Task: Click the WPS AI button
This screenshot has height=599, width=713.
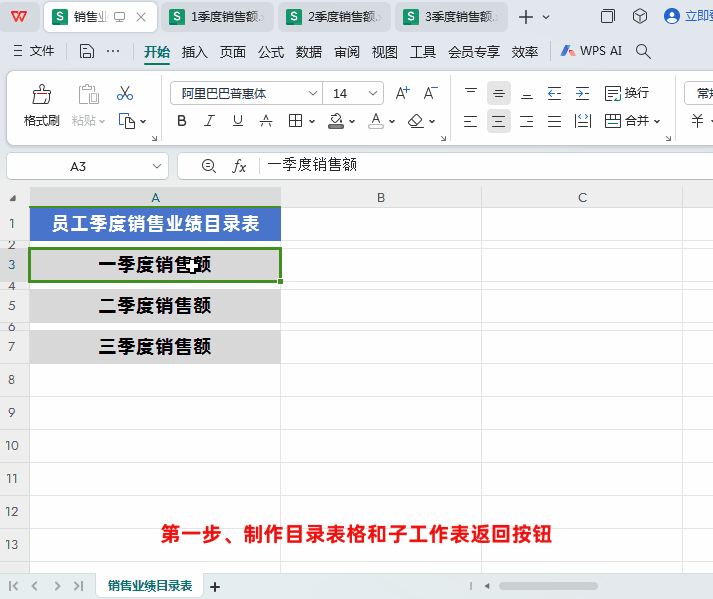Action: [x=591, y=52]
